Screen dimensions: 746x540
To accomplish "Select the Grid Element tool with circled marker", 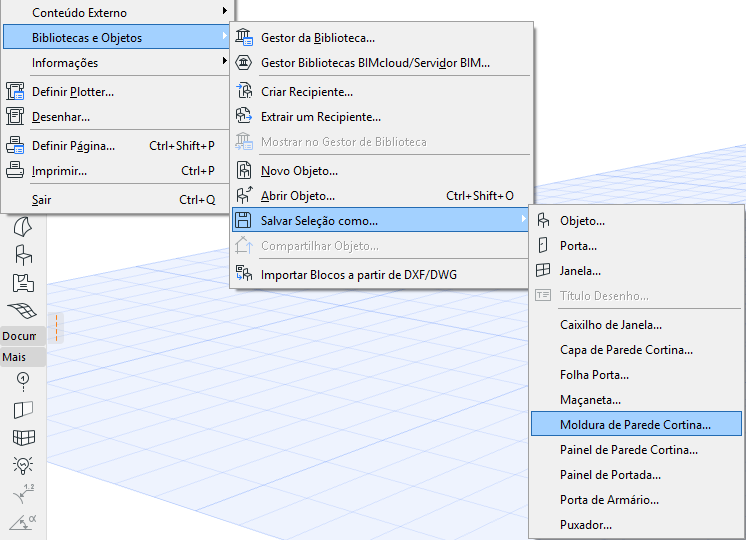I will pos(23,382).
